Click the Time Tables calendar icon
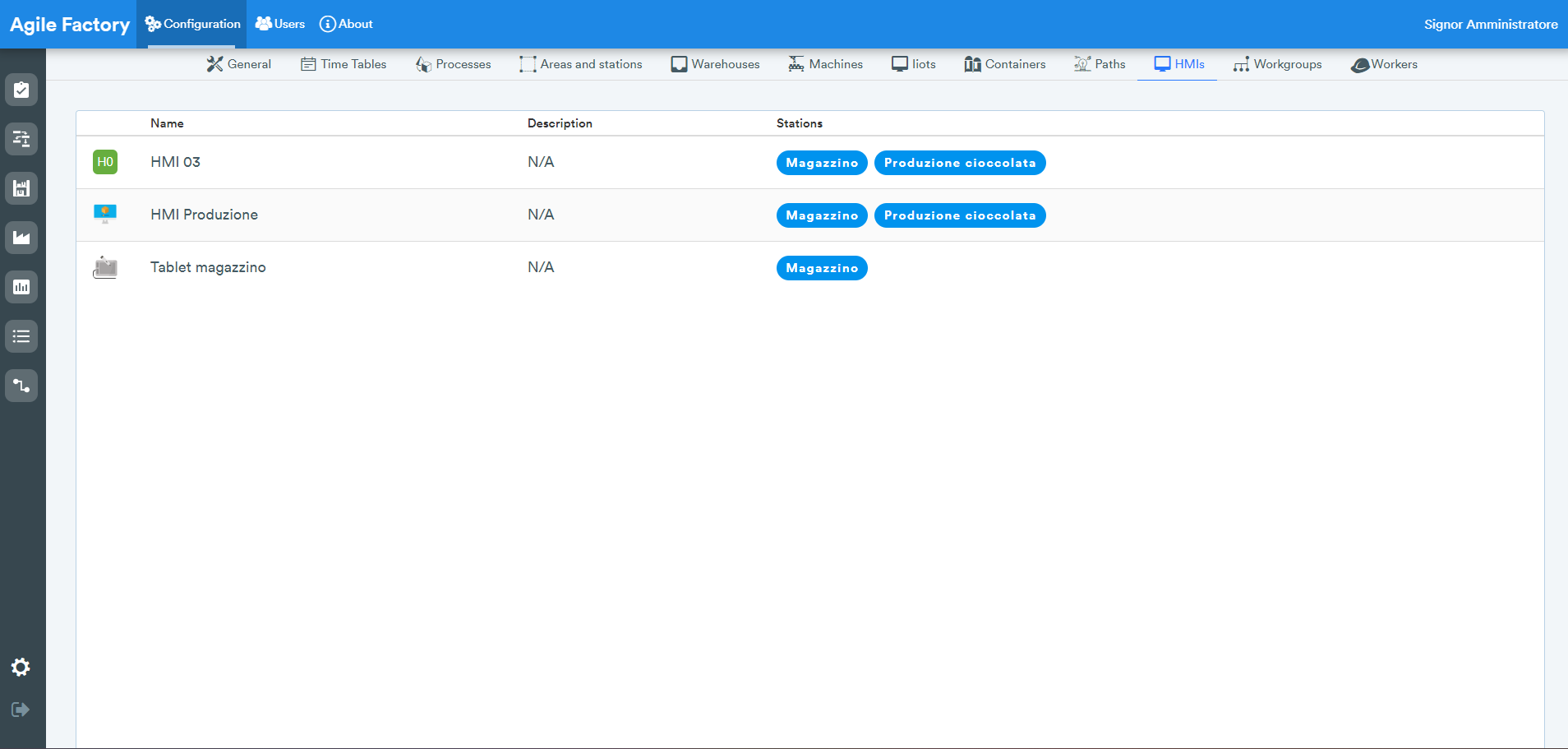The width and height of the screenshot is (1568, 749). pyautogui.click(x=308, y=64)
